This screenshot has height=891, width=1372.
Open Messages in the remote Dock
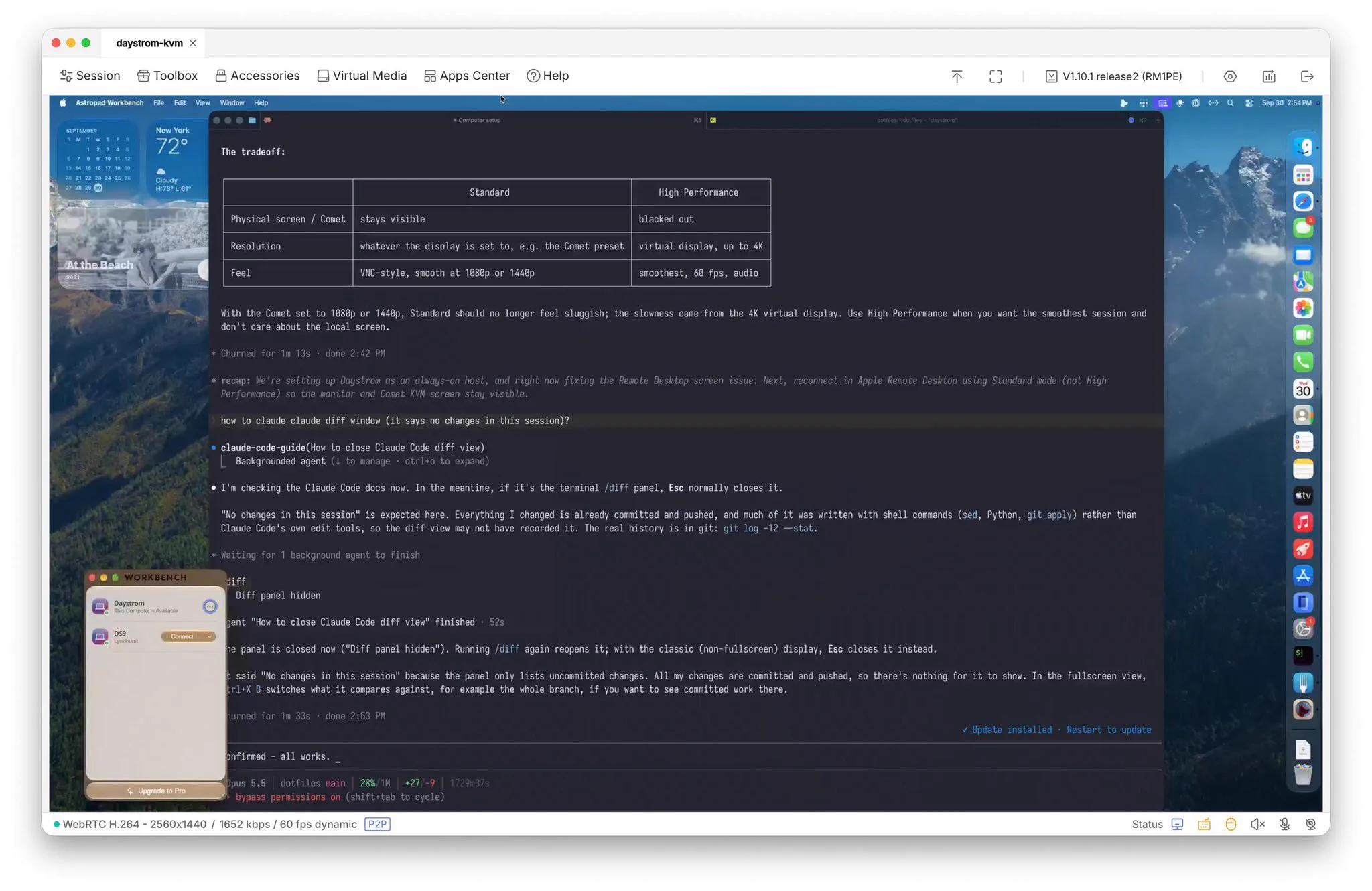[x=1303, y=228]
